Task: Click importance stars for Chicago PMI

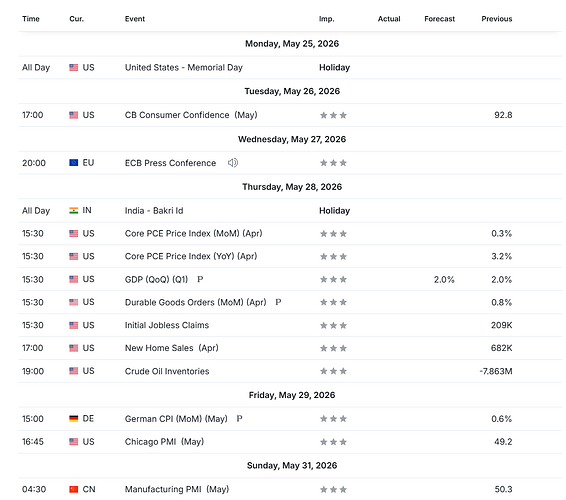Action: (x=333, y=442)
